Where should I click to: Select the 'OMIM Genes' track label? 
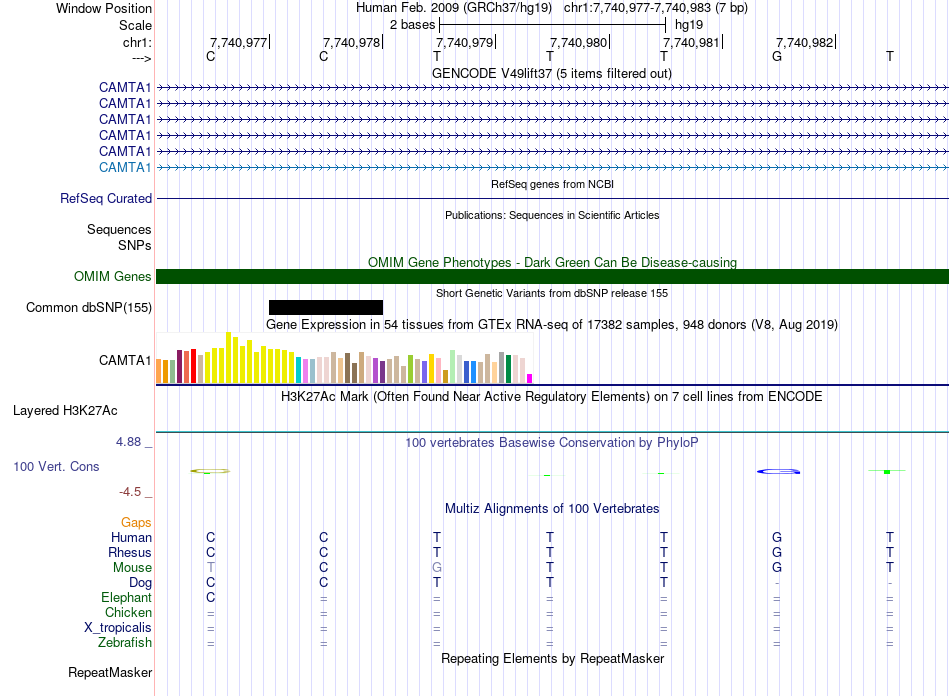(x=113, y=277)
